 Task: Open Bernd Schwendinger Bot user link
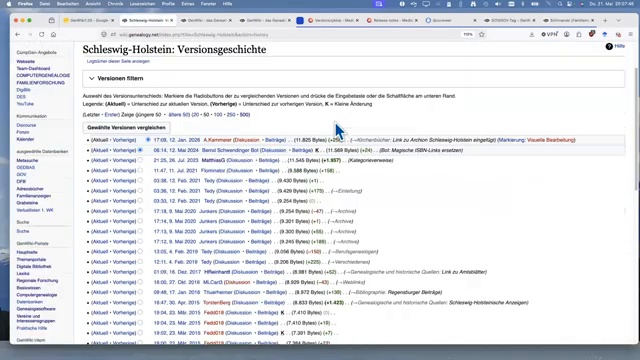pyautogui.click(x=230, y=150)
